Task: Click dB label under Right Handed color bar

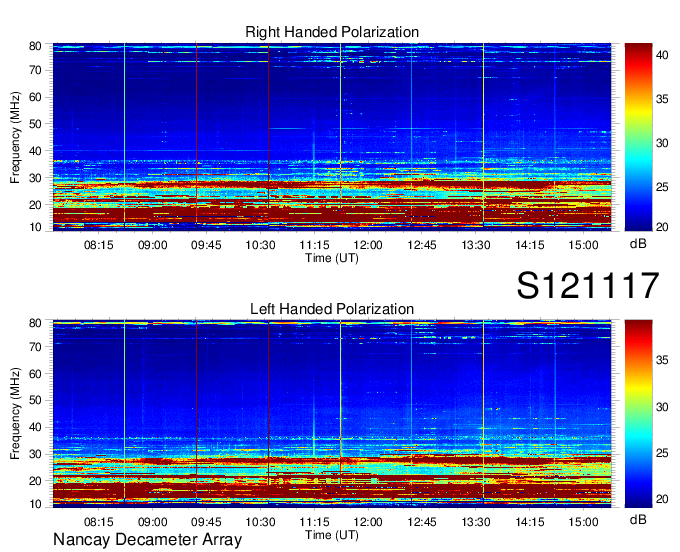Action: pos(638,244)
